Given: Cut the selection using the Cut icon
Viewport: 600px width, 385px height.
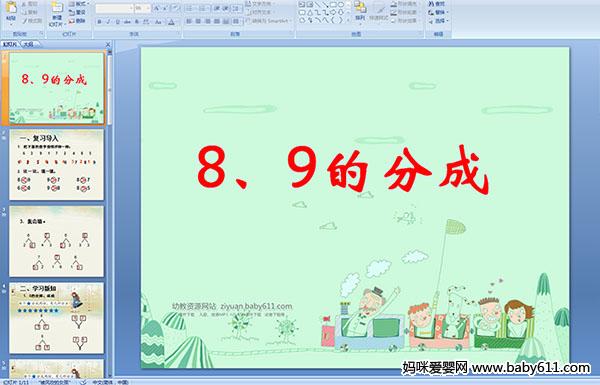Looking at the screenshot, I should (x=31, y=4).
